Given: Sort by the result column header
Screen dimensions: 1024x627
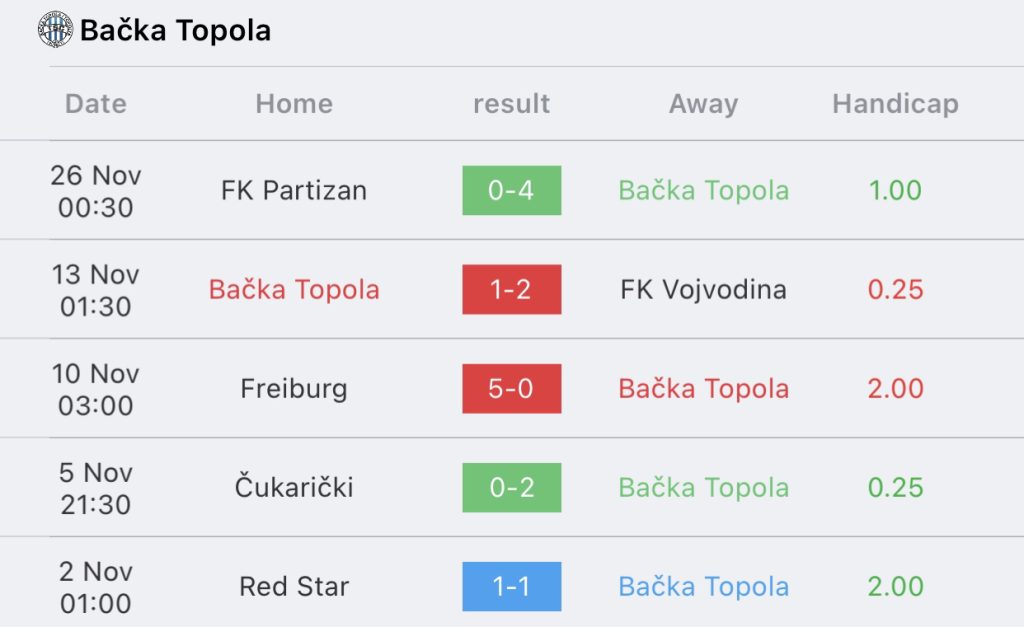Looking at the screenshot, I should (x=511, y=104).
